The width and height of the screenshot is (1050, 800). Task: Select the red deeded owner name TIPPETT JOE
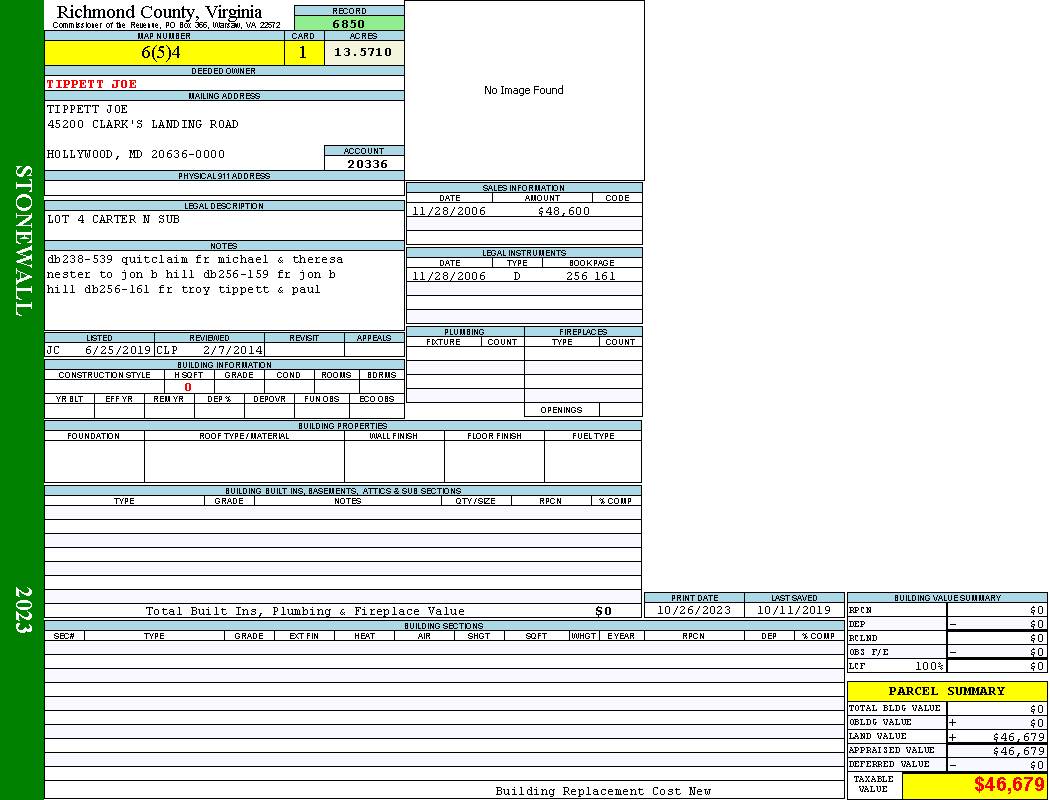click(x=92, y=84)
